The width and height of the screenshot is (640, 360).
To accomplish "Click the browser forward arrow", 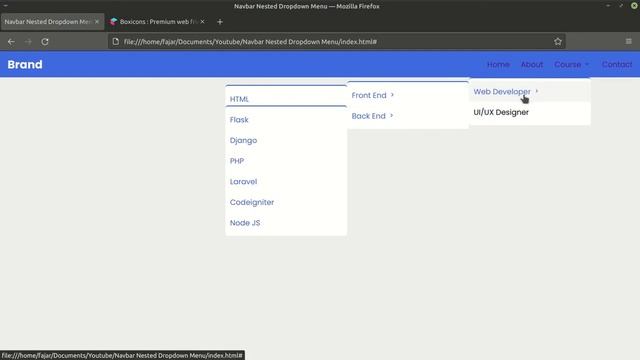I will click(x=28, y=42).
